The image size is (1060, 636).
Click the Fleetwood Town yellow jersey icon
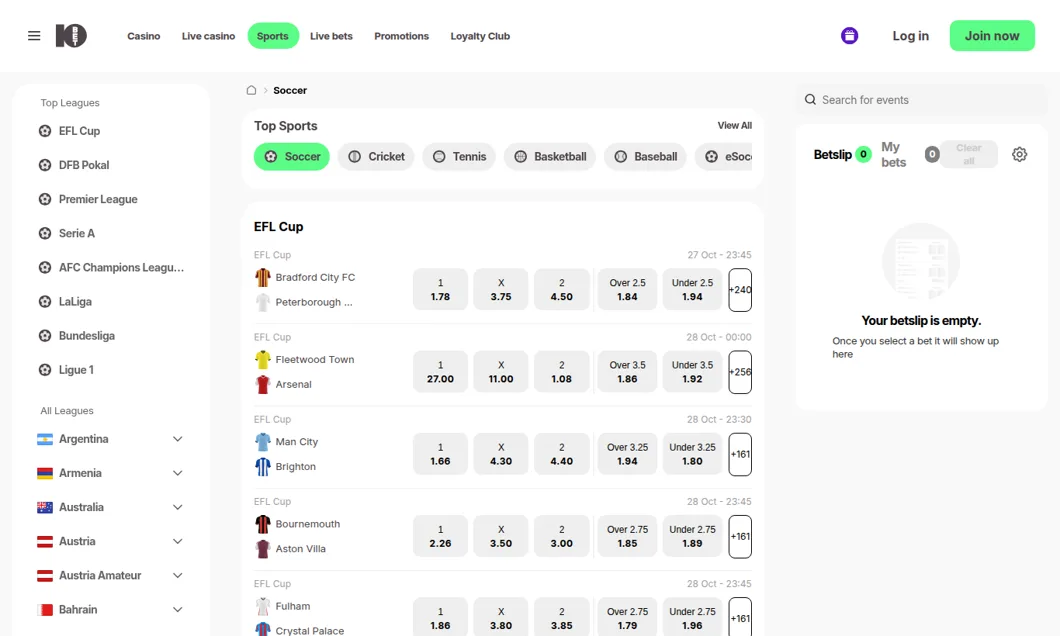(263, 360)
